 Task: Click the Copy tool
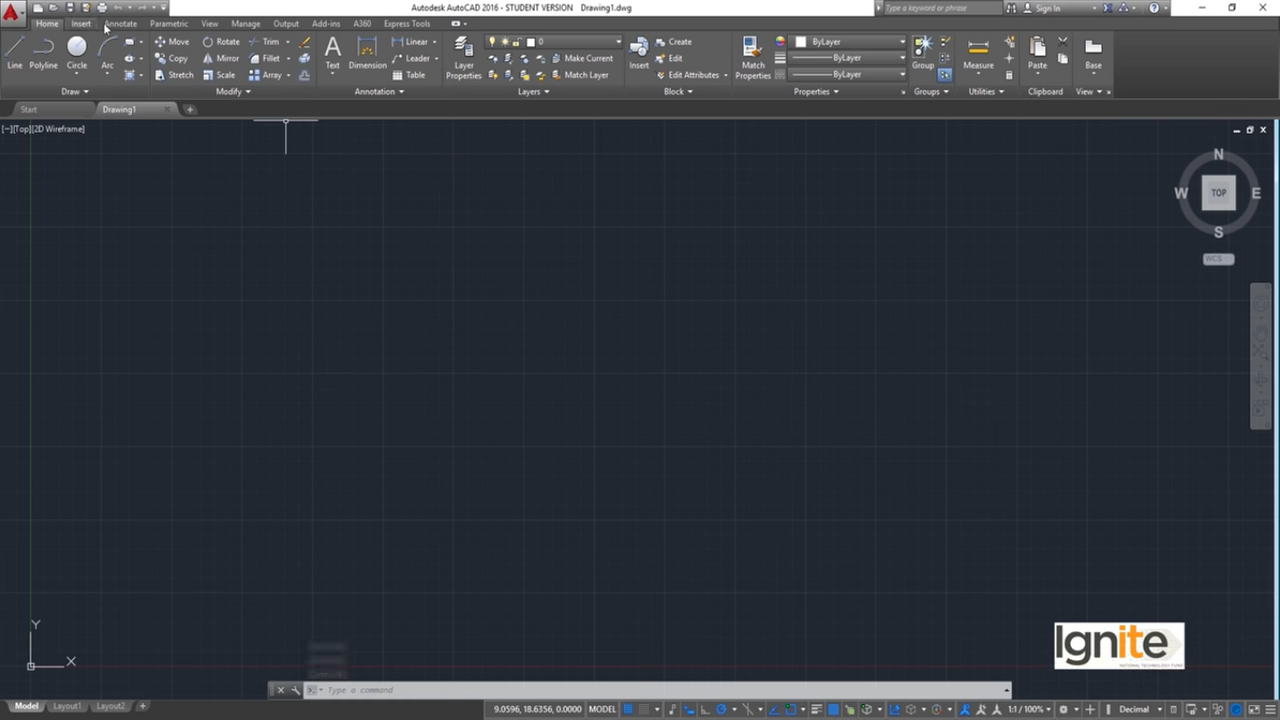click(x=171, y=58)
